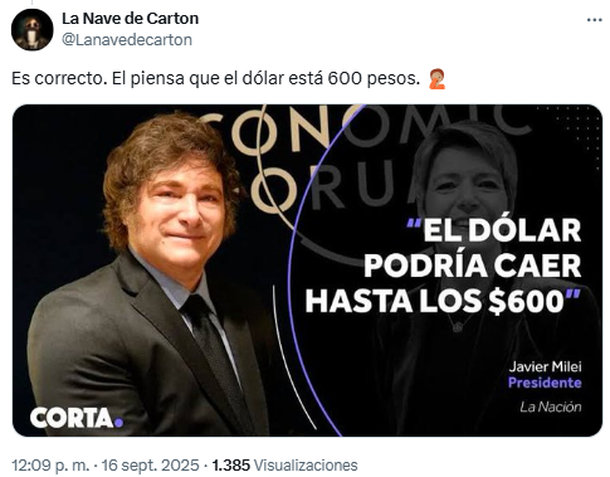The height and width of the screenshot is (477, 610).
Task: Click the 1.385 Visualizaciones count
Action: [x=284, y=465]
